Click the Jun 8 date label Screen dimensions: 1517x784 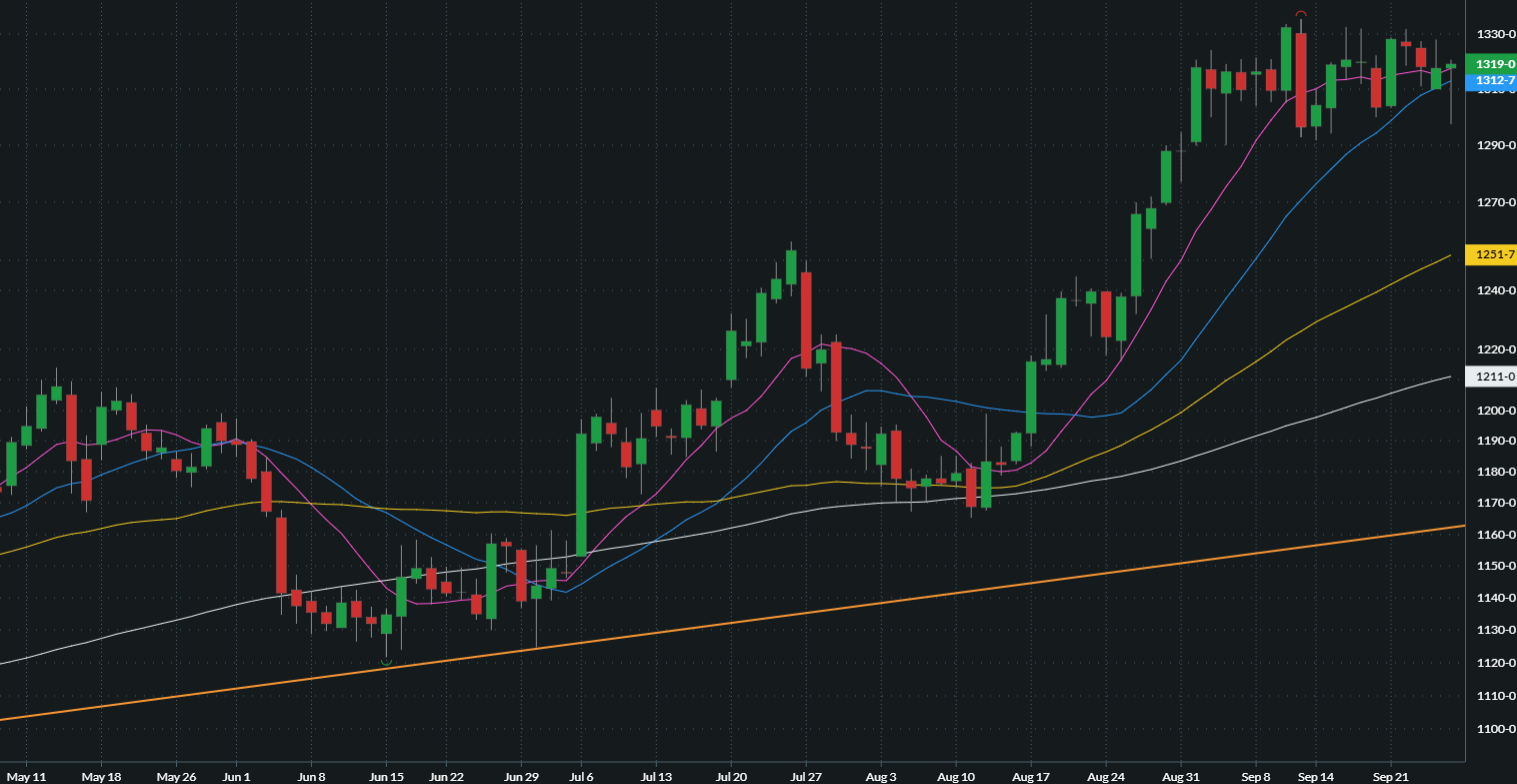pos(311,776)
